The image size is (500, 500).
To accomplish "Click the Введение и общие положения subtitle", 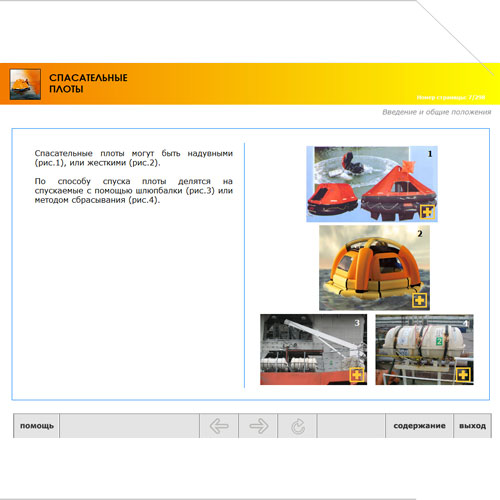I will tap(437, 112).
